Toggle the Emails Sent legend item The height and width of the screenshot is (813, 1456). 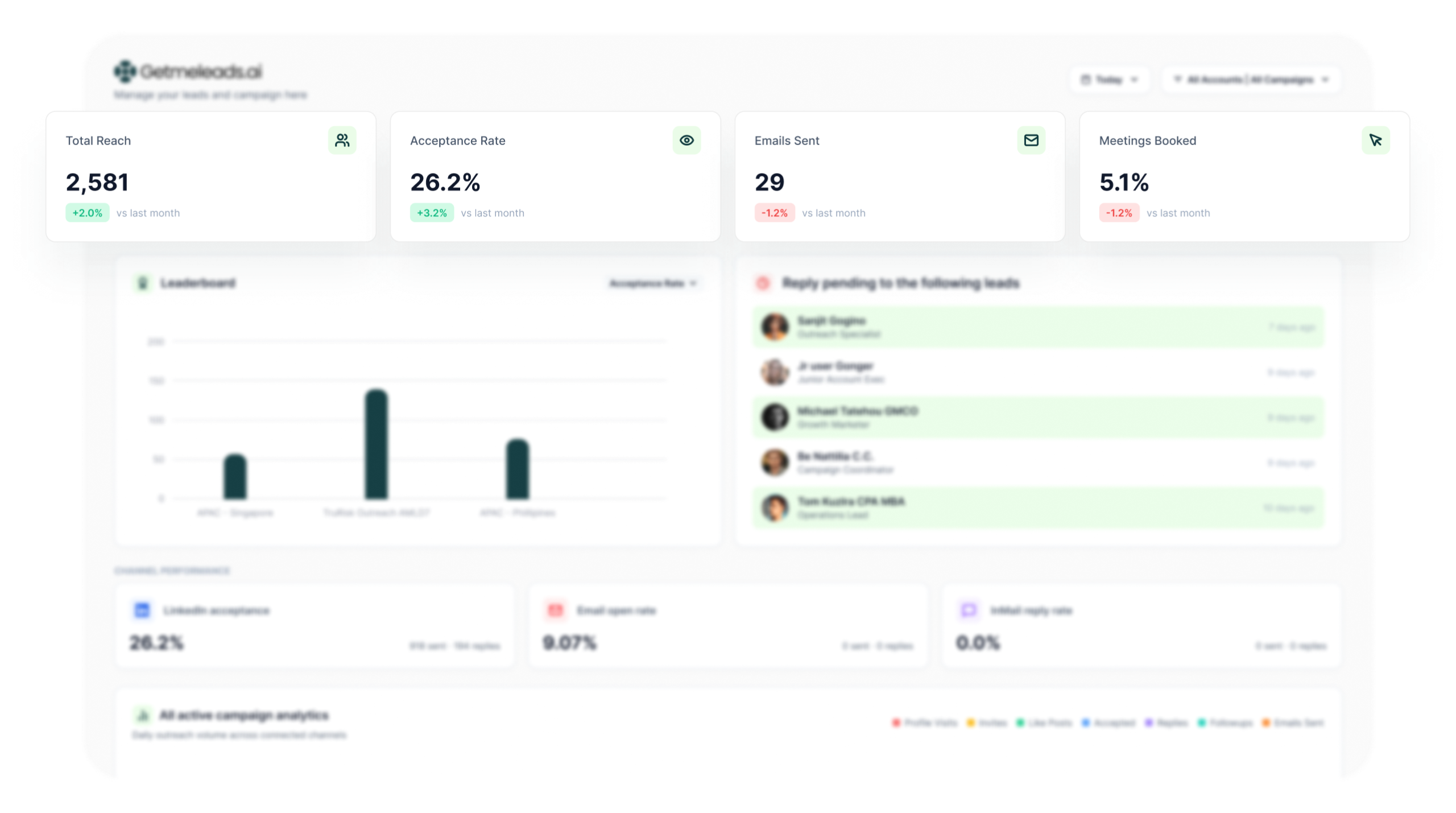[x=1293, y=723]
